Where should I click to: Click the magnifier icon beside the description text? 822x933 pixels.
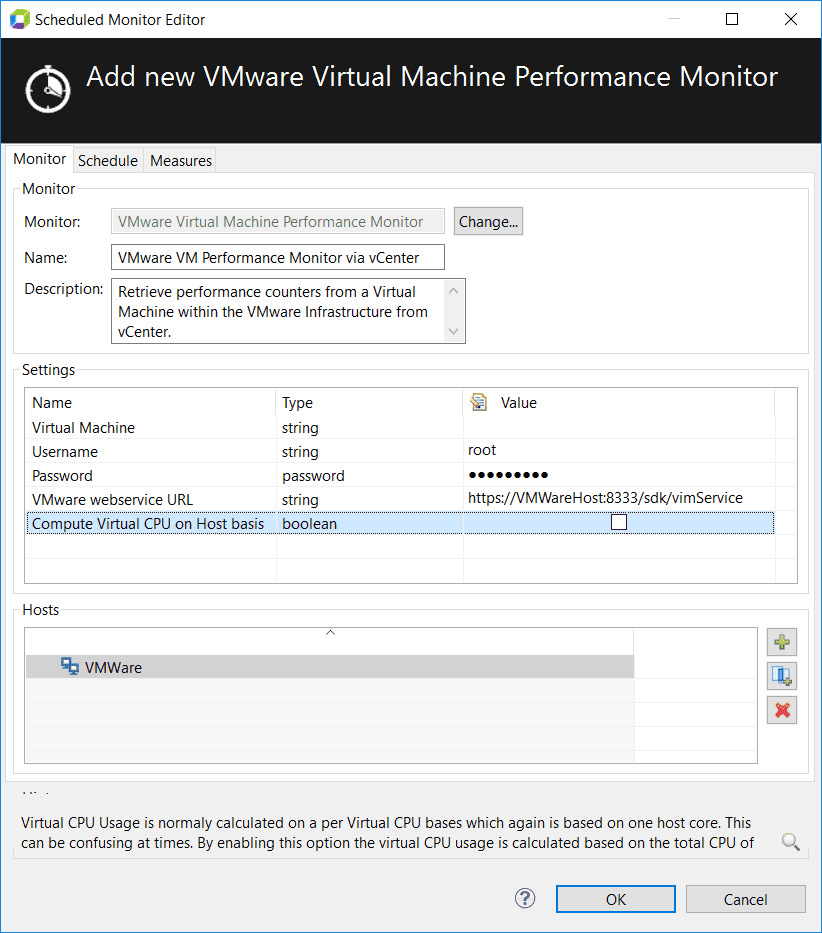point(790,841)
